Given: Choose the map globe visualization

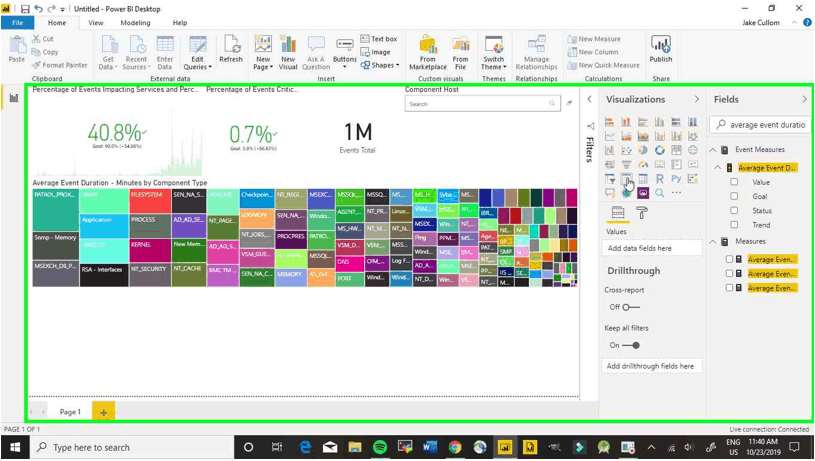Looking at the screenshot, I should (693, 150).
